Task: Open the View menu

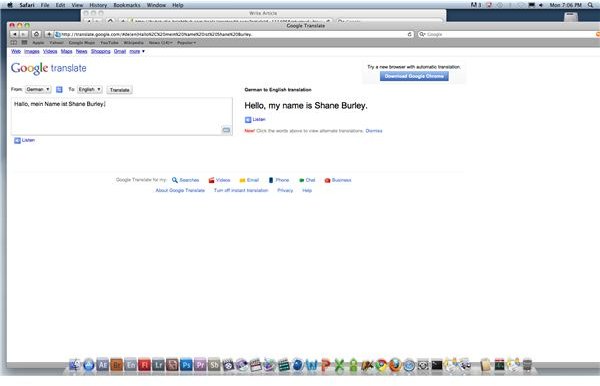Action: point(77,5)
